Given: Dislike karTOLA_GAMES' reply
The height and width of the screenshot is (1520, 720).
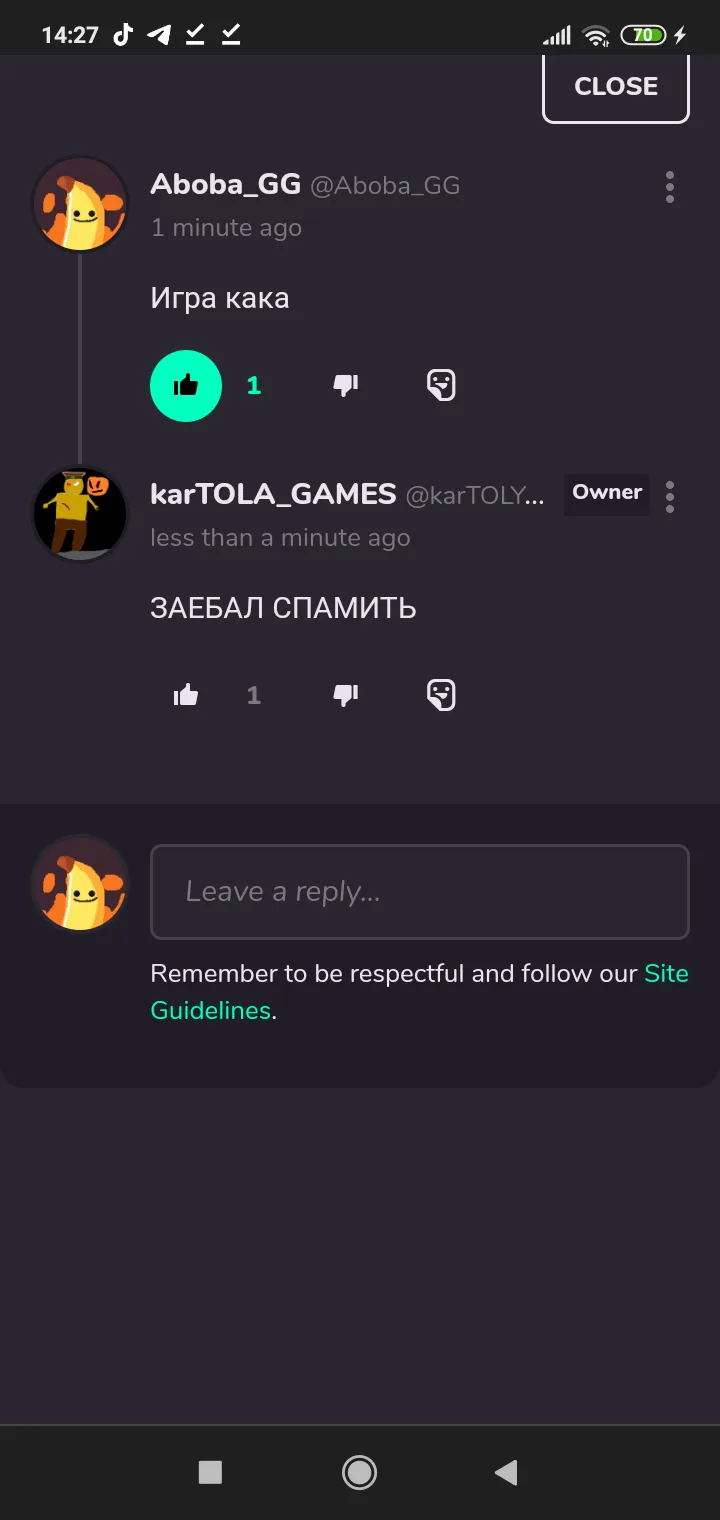Looking at the screenshot, I should 346,695.
